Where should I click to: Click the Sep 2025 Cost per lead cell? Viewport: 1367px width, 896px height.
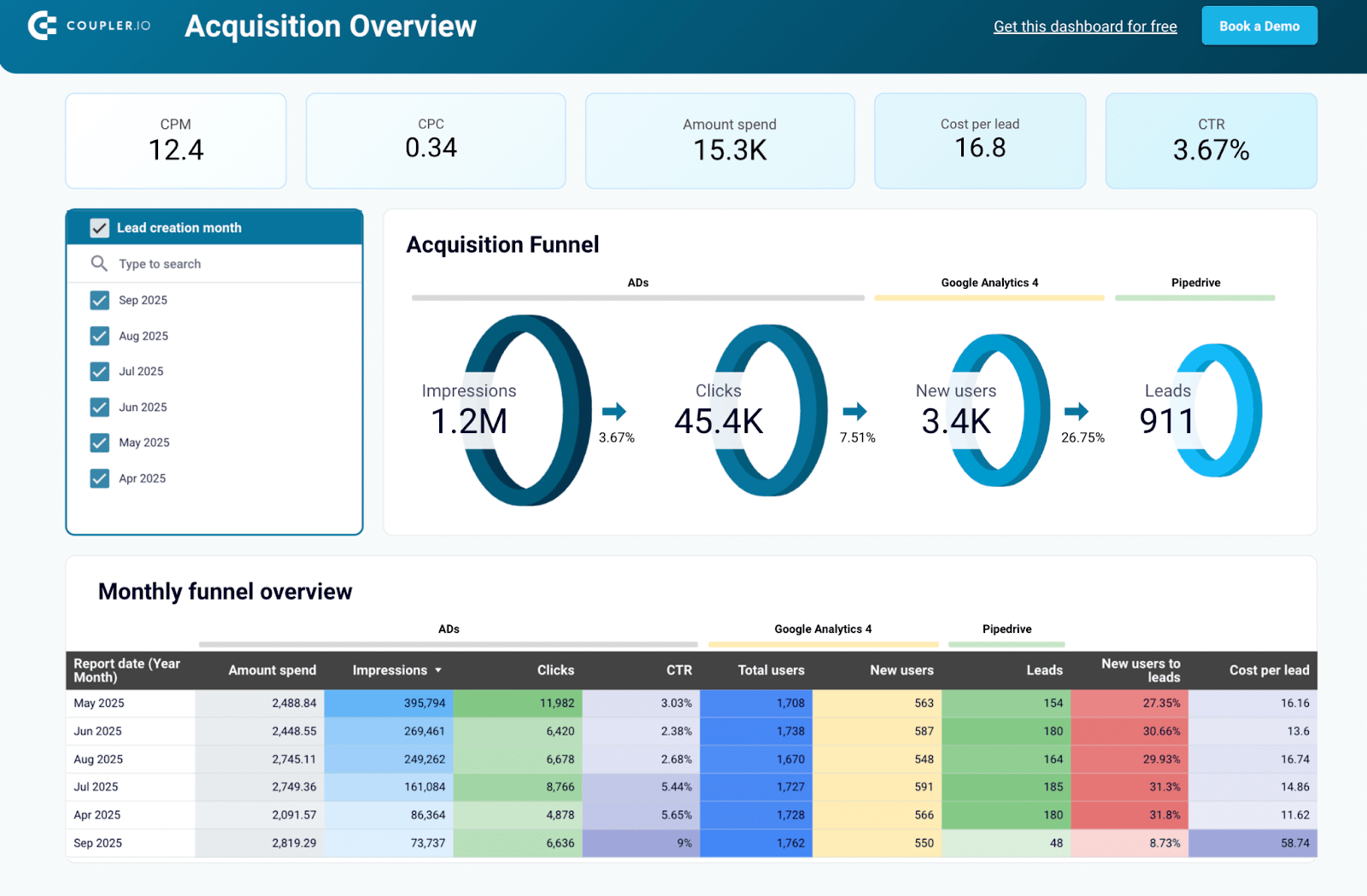click(1253, 843)
